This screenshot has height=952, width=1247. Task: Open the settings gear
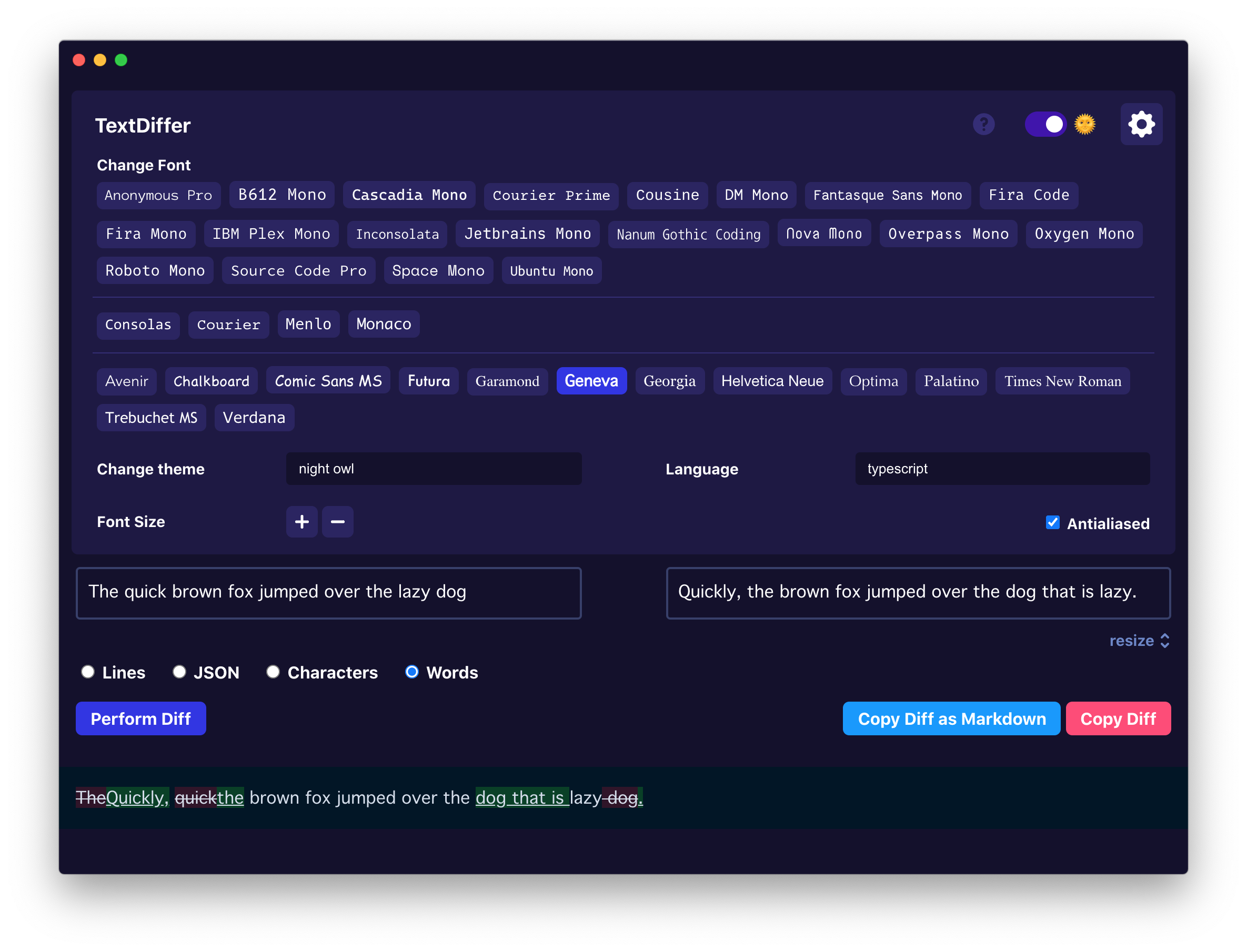click(x=1142, y=124)
